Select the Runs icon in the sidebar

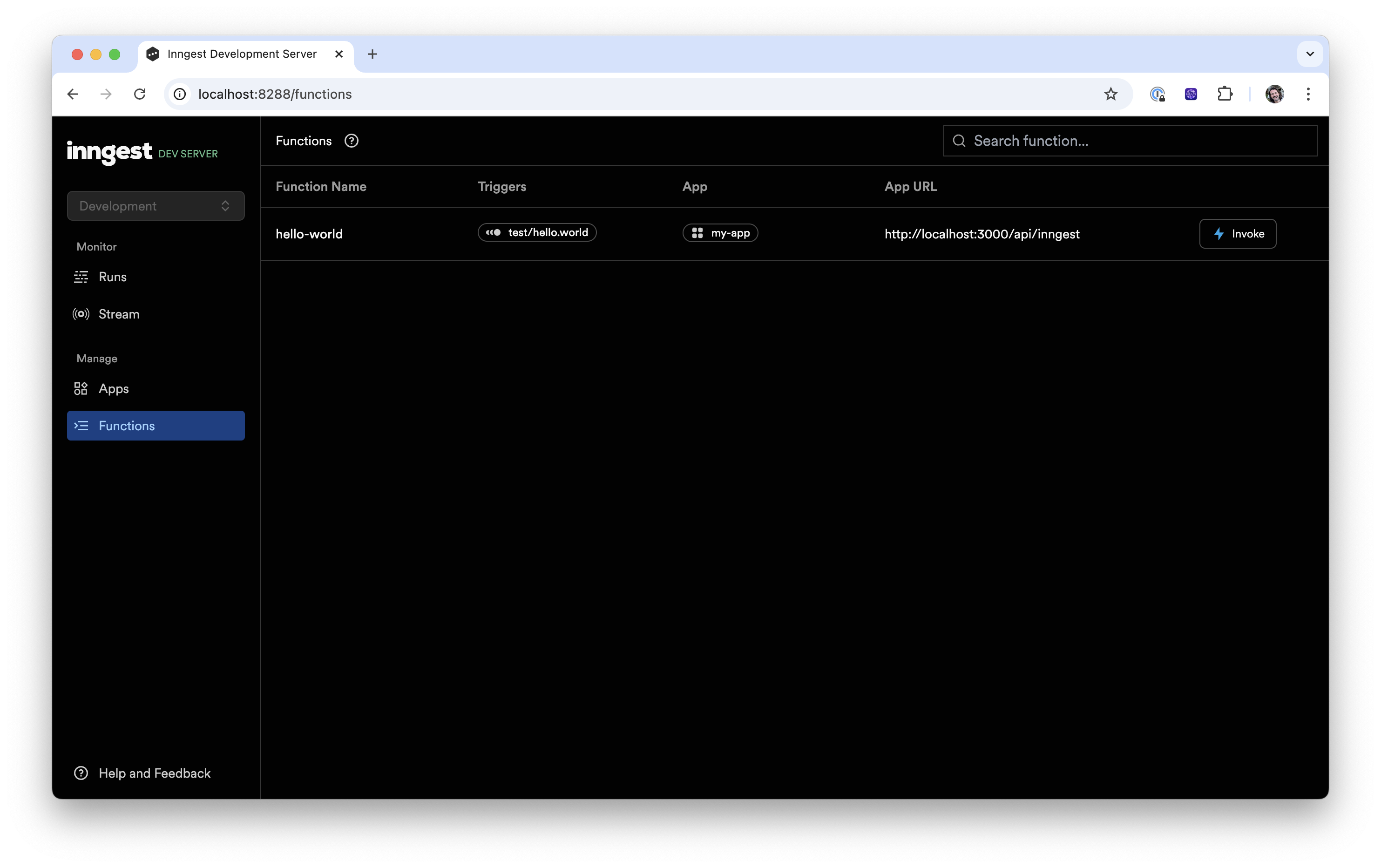pos(80,277)
